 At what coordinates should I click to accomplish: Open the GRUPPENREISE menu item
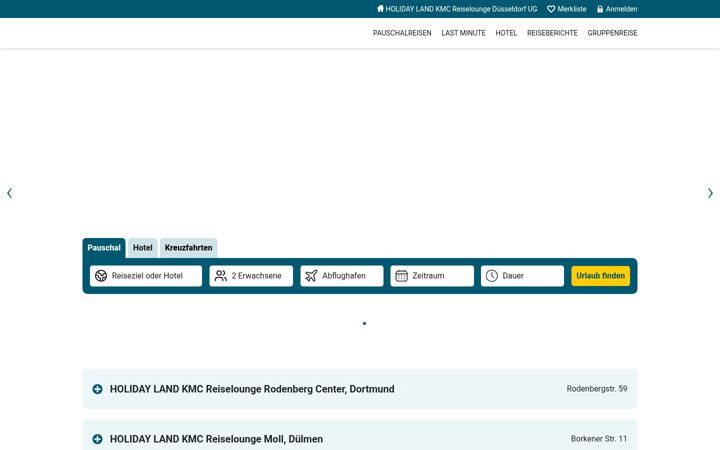pos(612,33)
